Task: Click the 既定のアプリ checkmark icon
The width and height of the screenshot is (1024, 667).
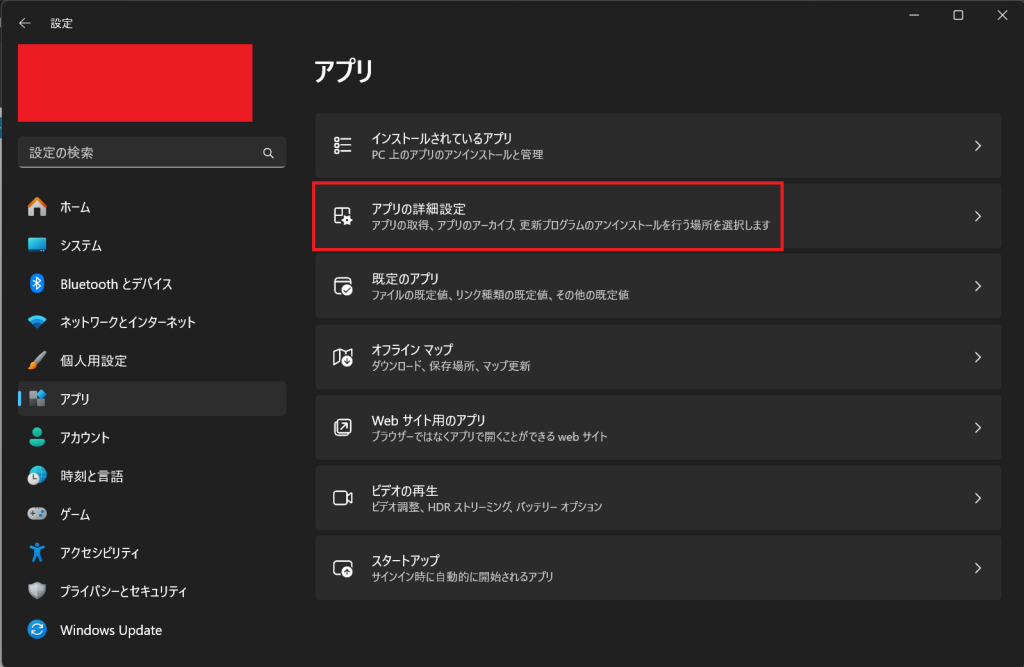Action: (x=342, y=286)
